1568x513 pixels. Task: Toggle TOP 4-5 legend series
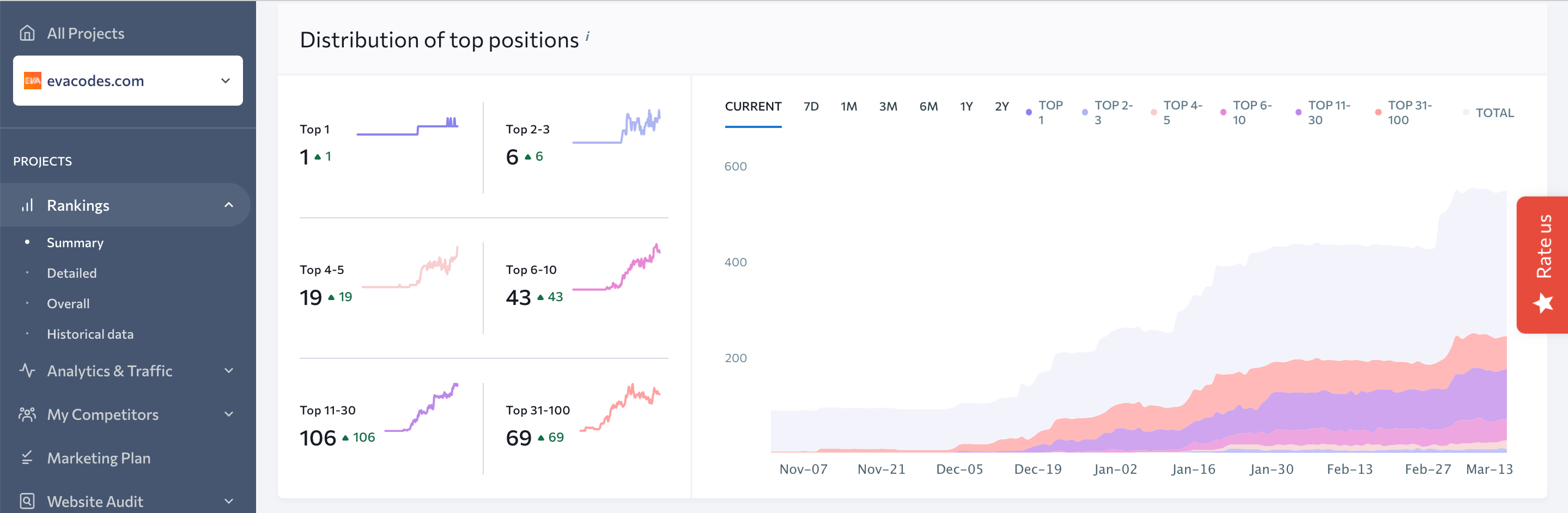[x=1177, y=113]
